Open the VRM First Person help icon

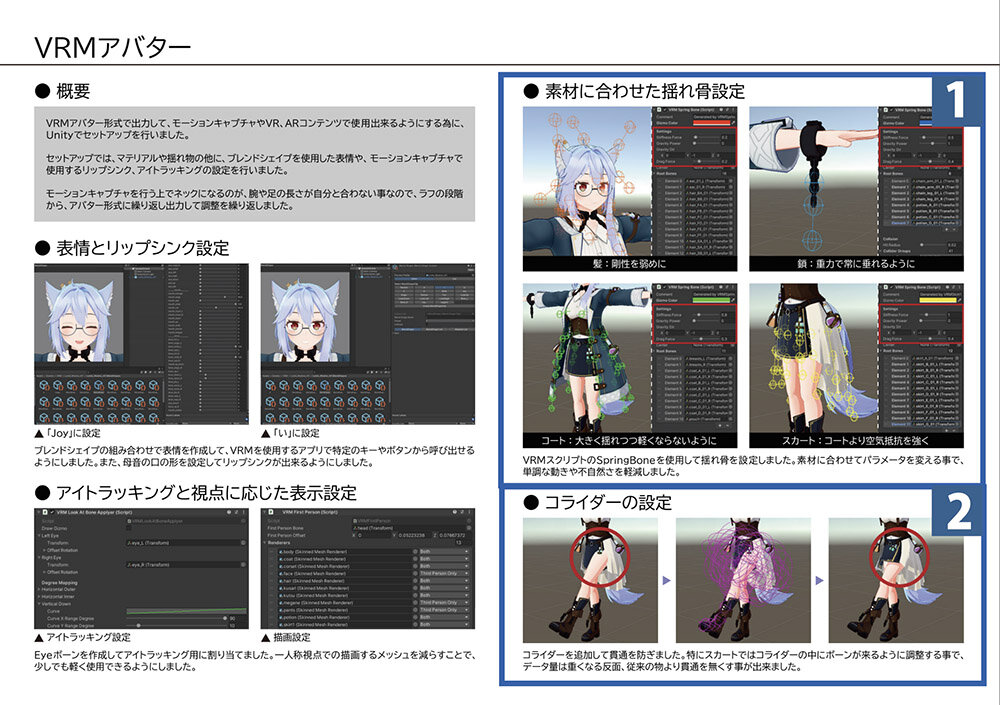point(455,513)
